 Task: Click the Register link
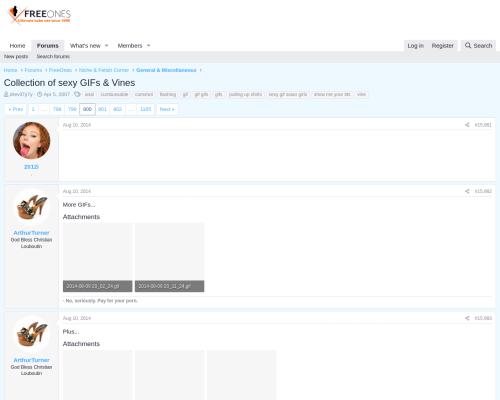tap(442, 45)
